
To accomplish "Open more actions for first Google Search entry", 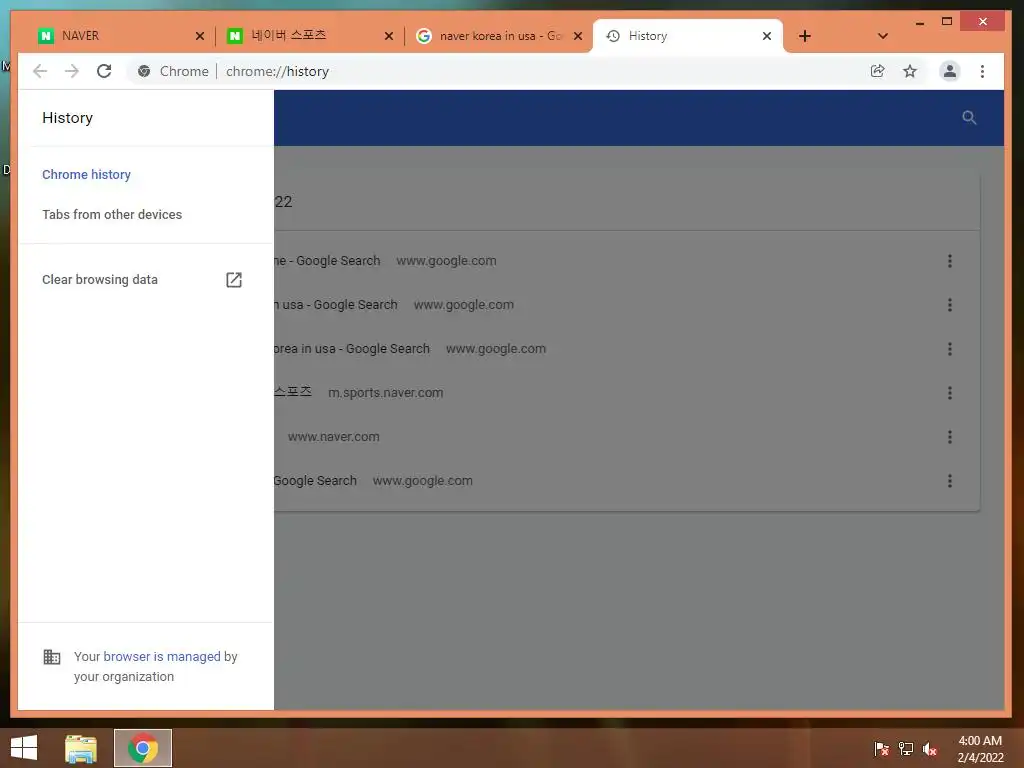I will (950, 261).
